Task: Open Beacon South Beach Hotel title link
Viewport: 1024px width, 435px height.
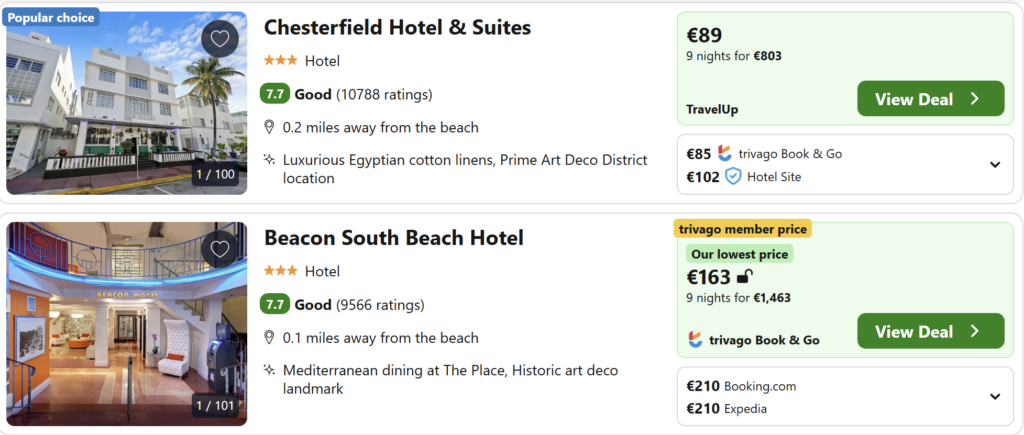Action: click(x=393, y=238)
